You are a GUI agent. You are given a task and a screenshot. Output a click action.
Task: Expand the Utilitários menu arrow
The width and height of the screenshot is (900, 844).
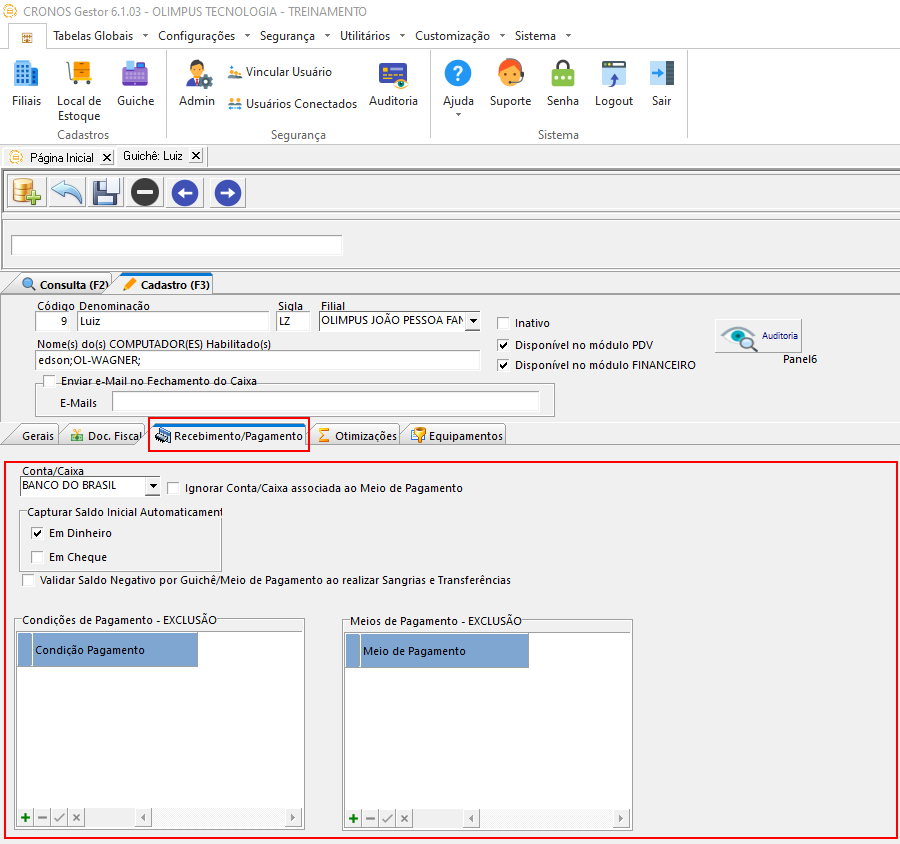point(402,36)
